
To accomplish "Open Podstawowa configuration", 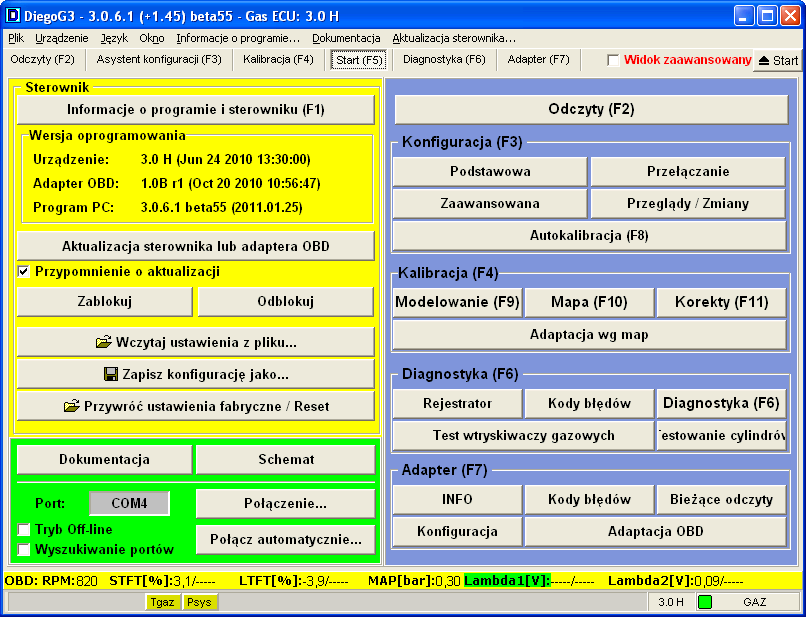I will point(490,171).
